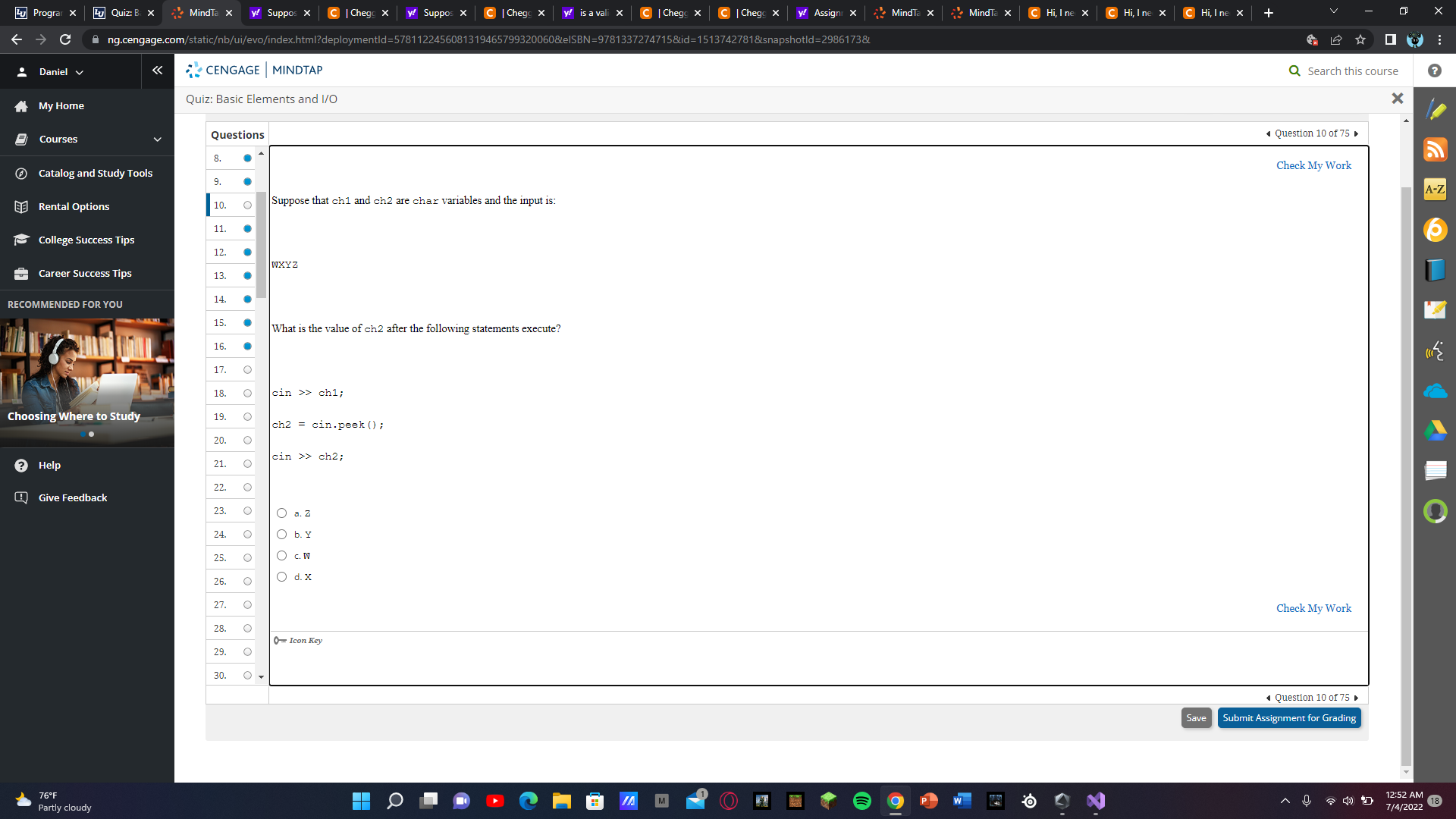Open the Help question mark icon

pyautogui.click(x=1436, y=71)
